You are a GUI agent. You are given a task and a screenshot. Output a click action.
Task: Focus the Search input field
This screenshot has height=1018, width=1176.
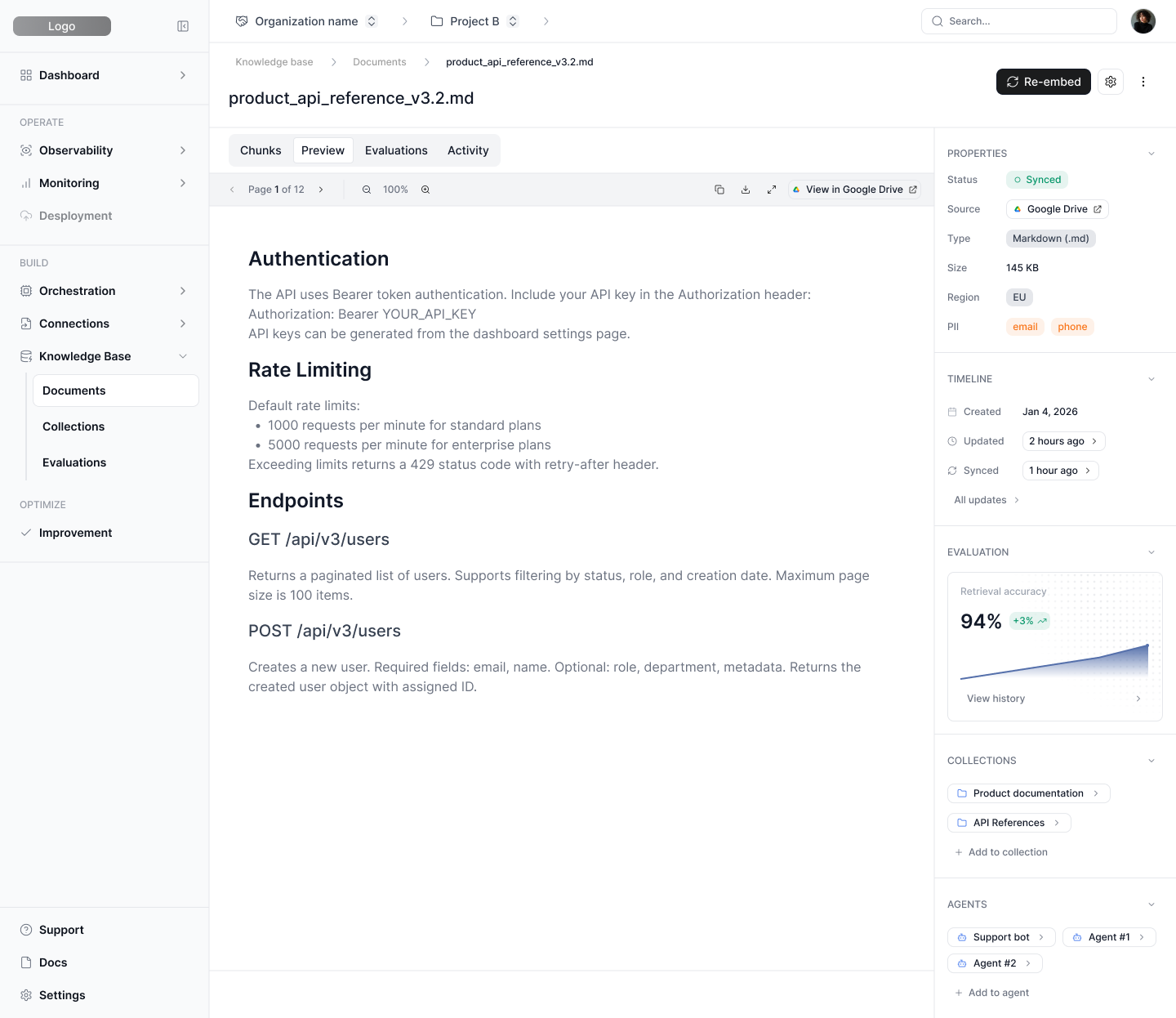[1019, 21]
